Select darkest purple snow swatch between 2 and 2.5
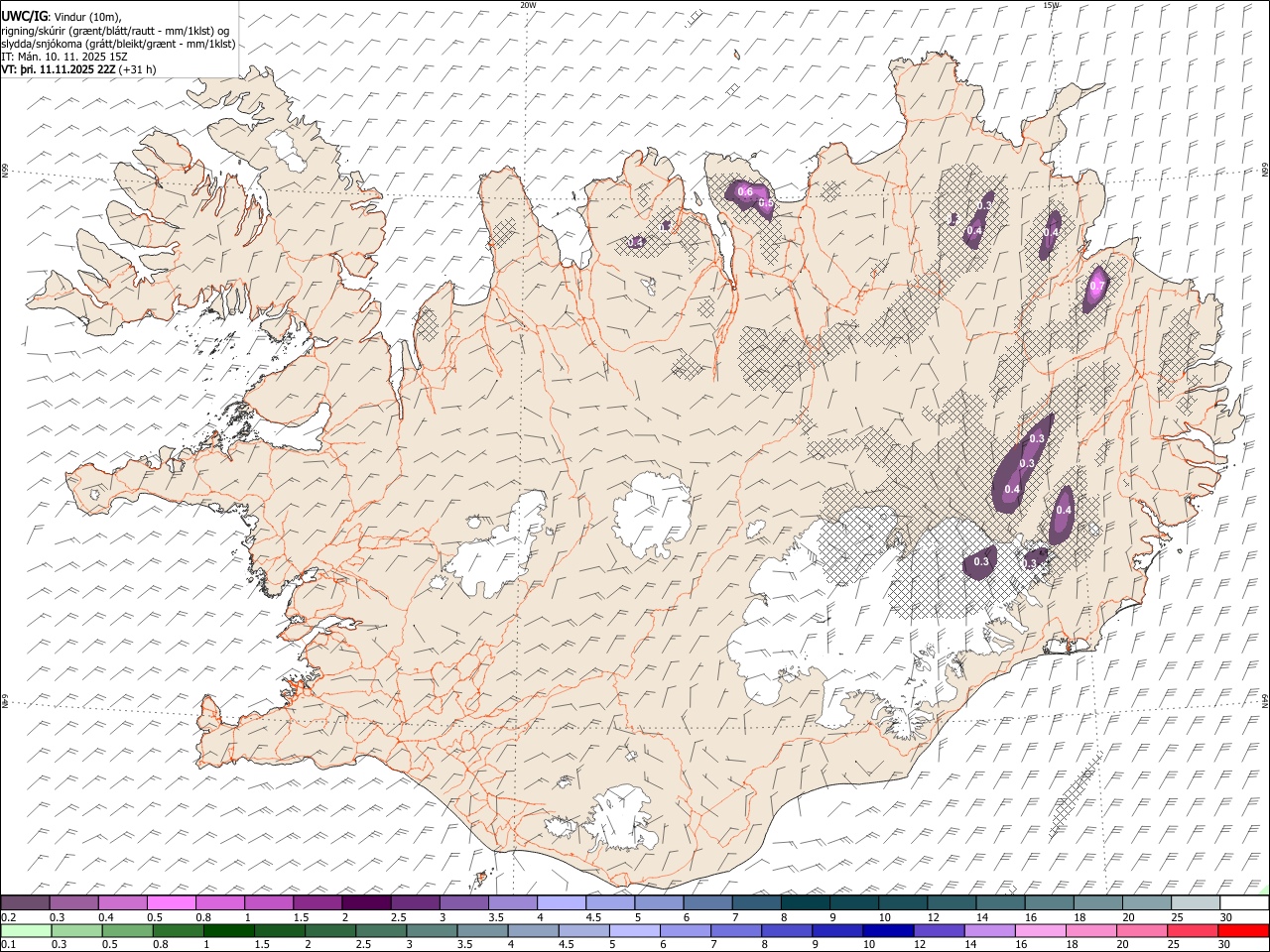The height and width of the screenshot is (952, 1270). [x=366, y=902]
